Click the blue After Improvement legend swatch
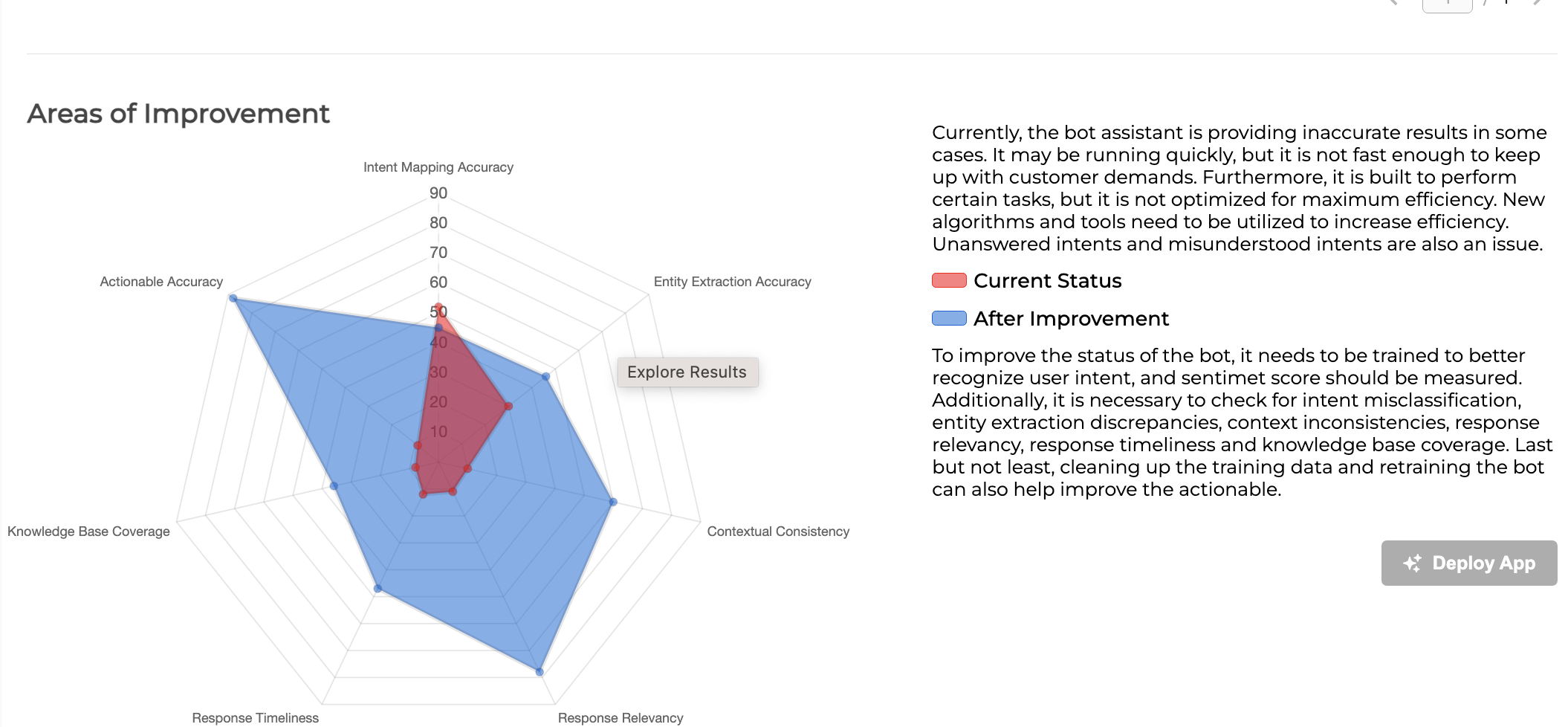The image size is (1568, 727). tap(949, 319)
